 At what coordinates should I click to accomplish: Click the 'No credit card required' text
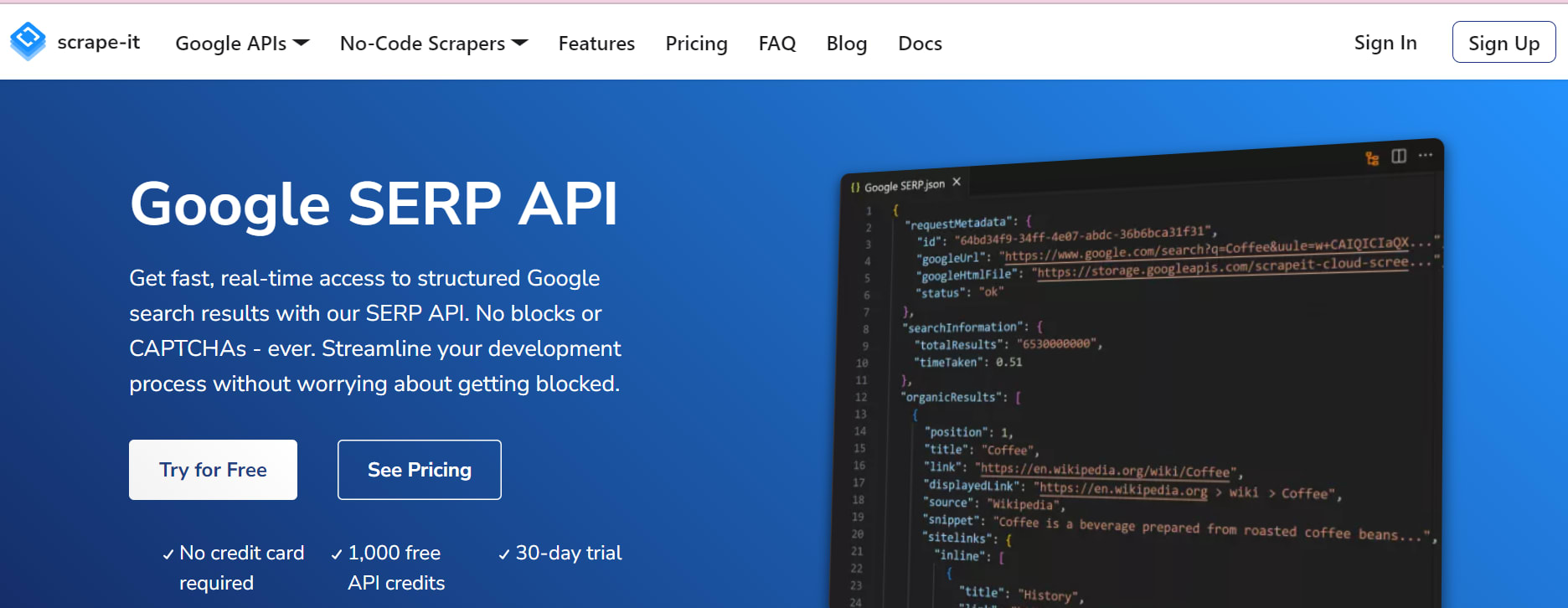pos(241,568)
